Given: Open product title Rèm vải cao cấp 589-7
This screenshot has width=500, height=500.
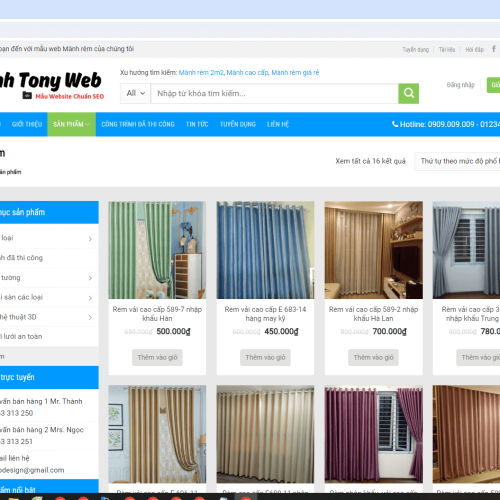Looking at the screenshot, I should [157, 314].
